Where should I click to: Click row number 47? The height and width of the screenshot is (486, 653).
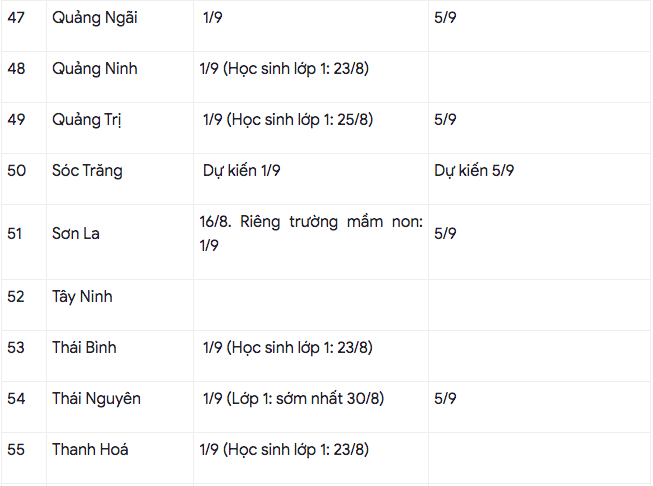tap(16, 18)
